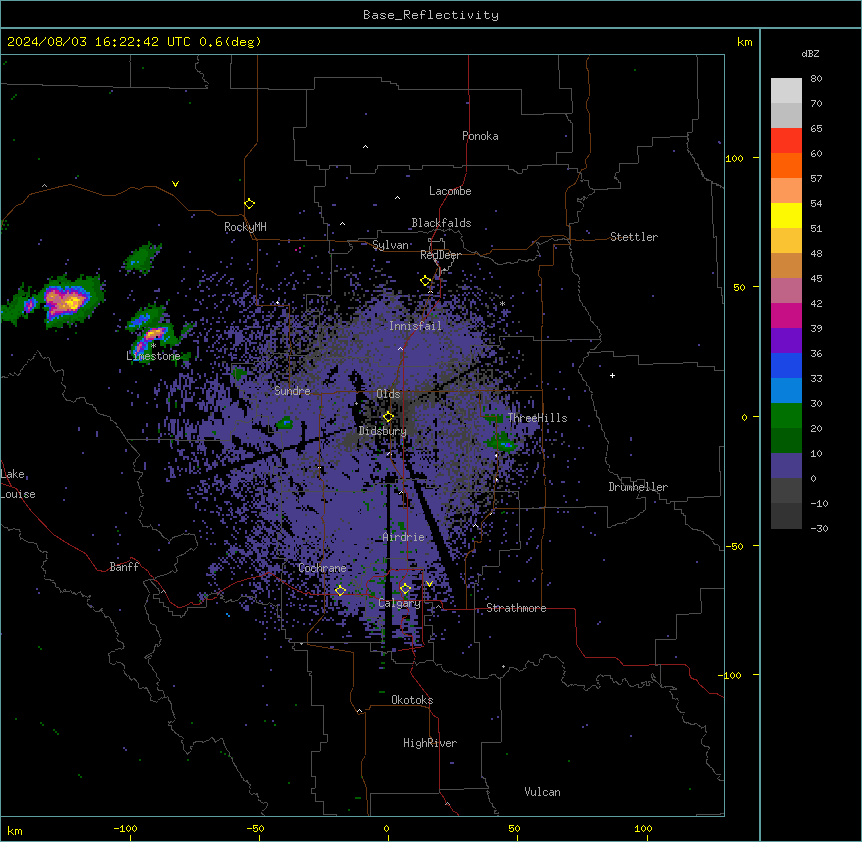Click the Blackfalds city label
862x842 pixels.
[x=441, y=223]
